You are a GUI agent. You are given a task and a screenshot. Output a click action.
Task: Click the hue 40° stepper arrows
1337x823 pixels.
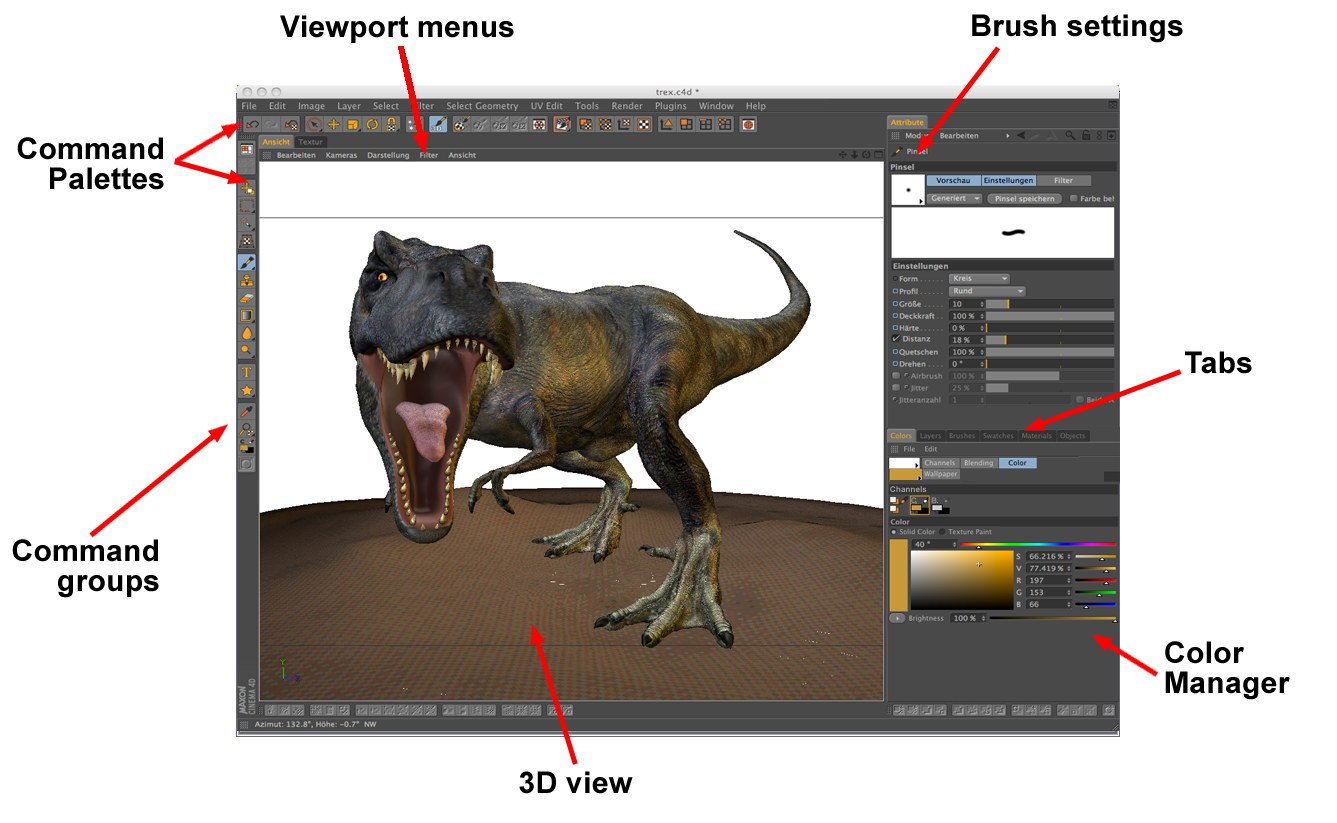954,545
